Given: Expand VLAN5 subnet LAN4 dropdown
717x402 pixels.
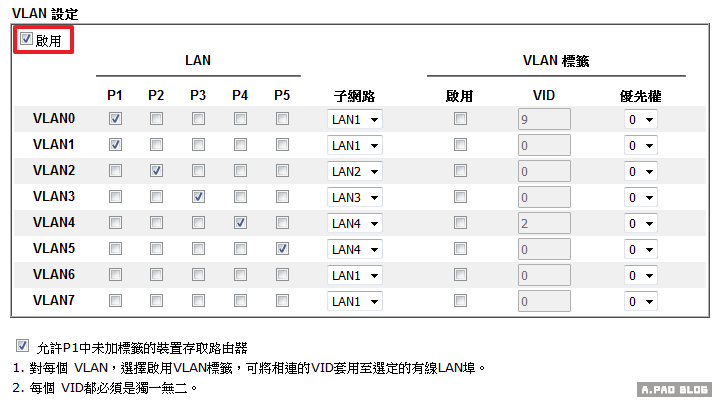Looking at the screenshot, I should tap(355, 249).
